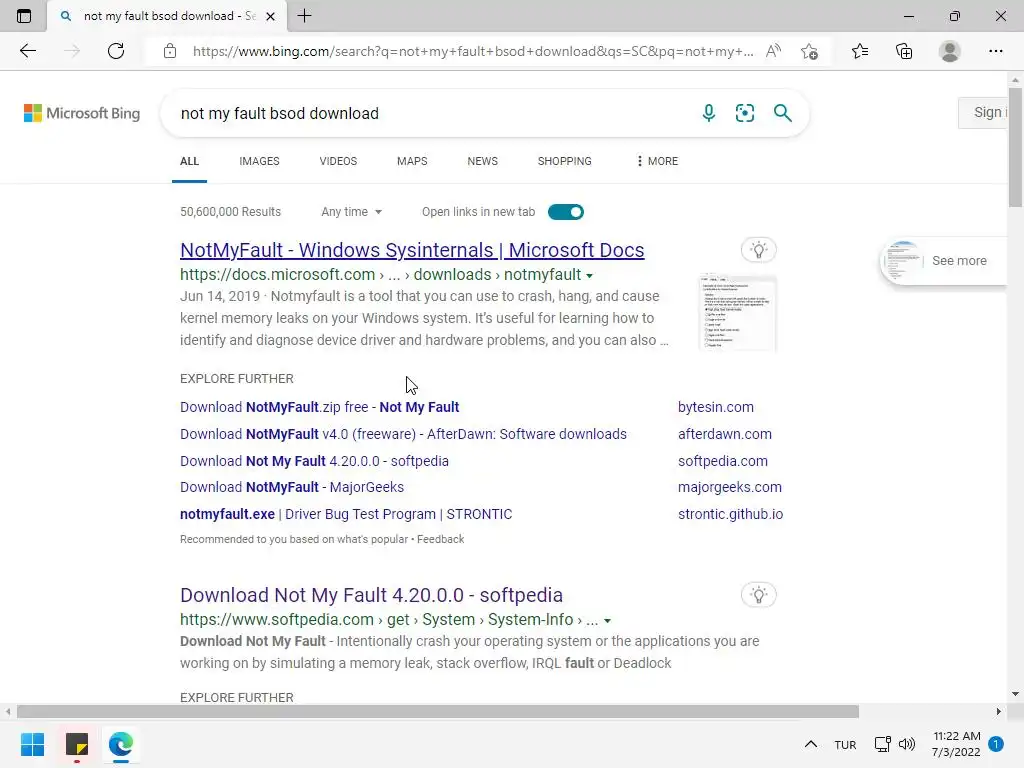Open Bing visual search camera icon

[x=744, y=113]
